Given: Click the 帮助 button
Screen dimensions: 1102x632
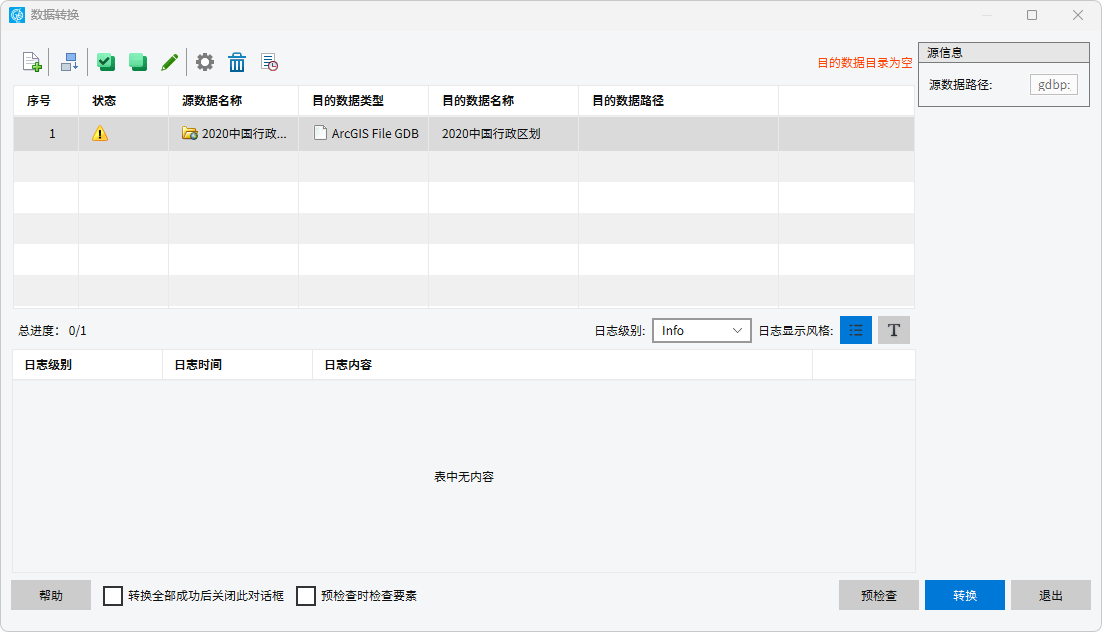Looking at the screenshot, I should (x=51, y=595).
